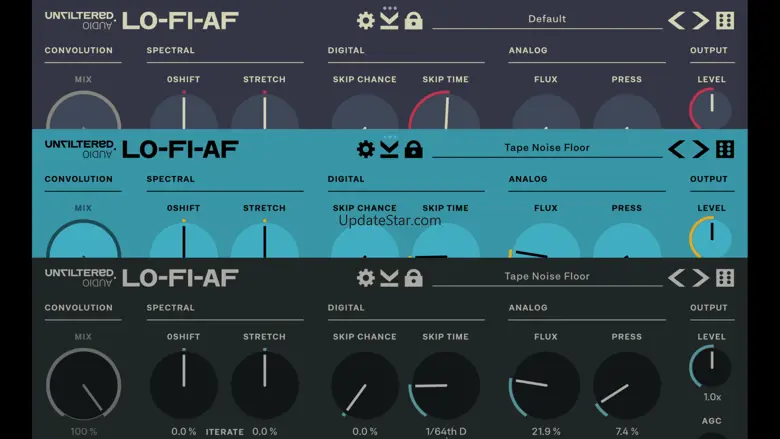Open preset browser grid in purple panel
The image size is (780, 439).
pos(725,20)
